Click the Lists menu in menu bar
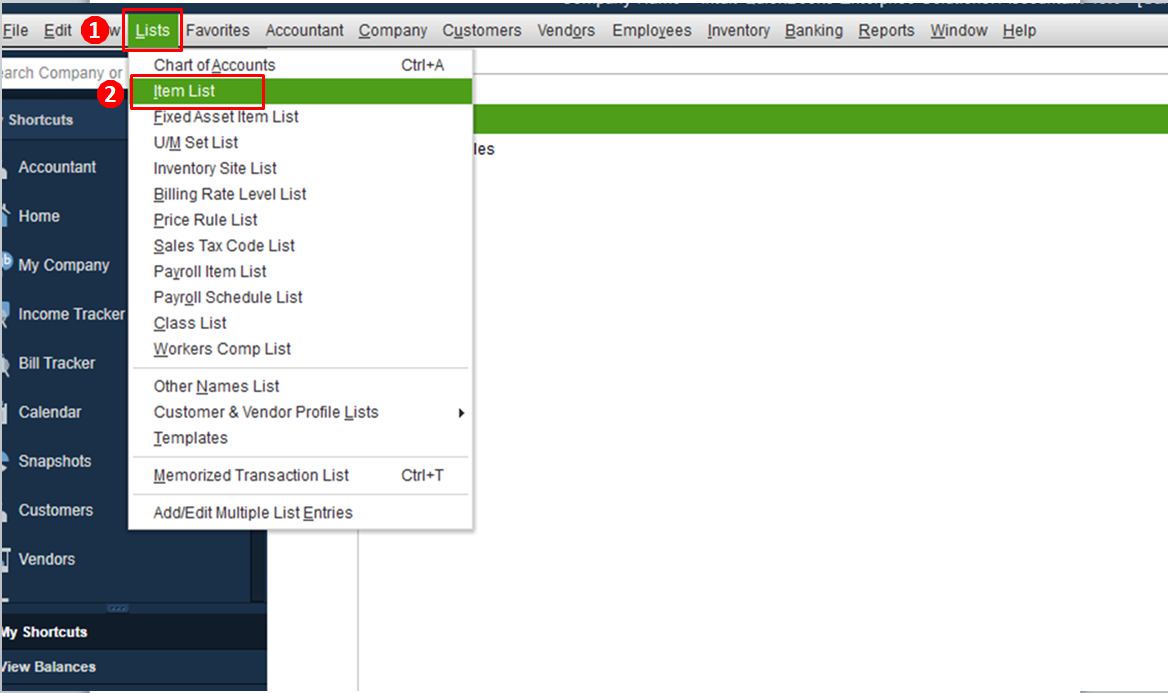This screenshot has width=1168, height=693. point(153,31)
